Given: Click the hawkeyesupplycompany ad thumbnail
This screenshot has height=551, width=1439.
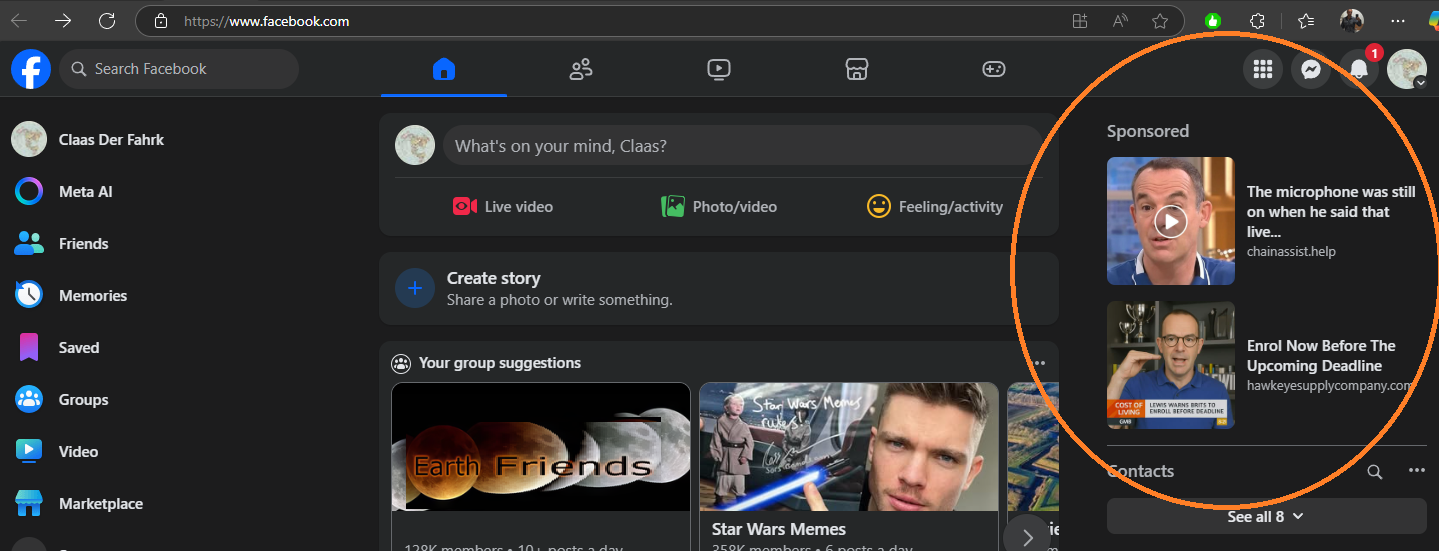Looking at the screenshot, I should click(x=1171, y=365).
